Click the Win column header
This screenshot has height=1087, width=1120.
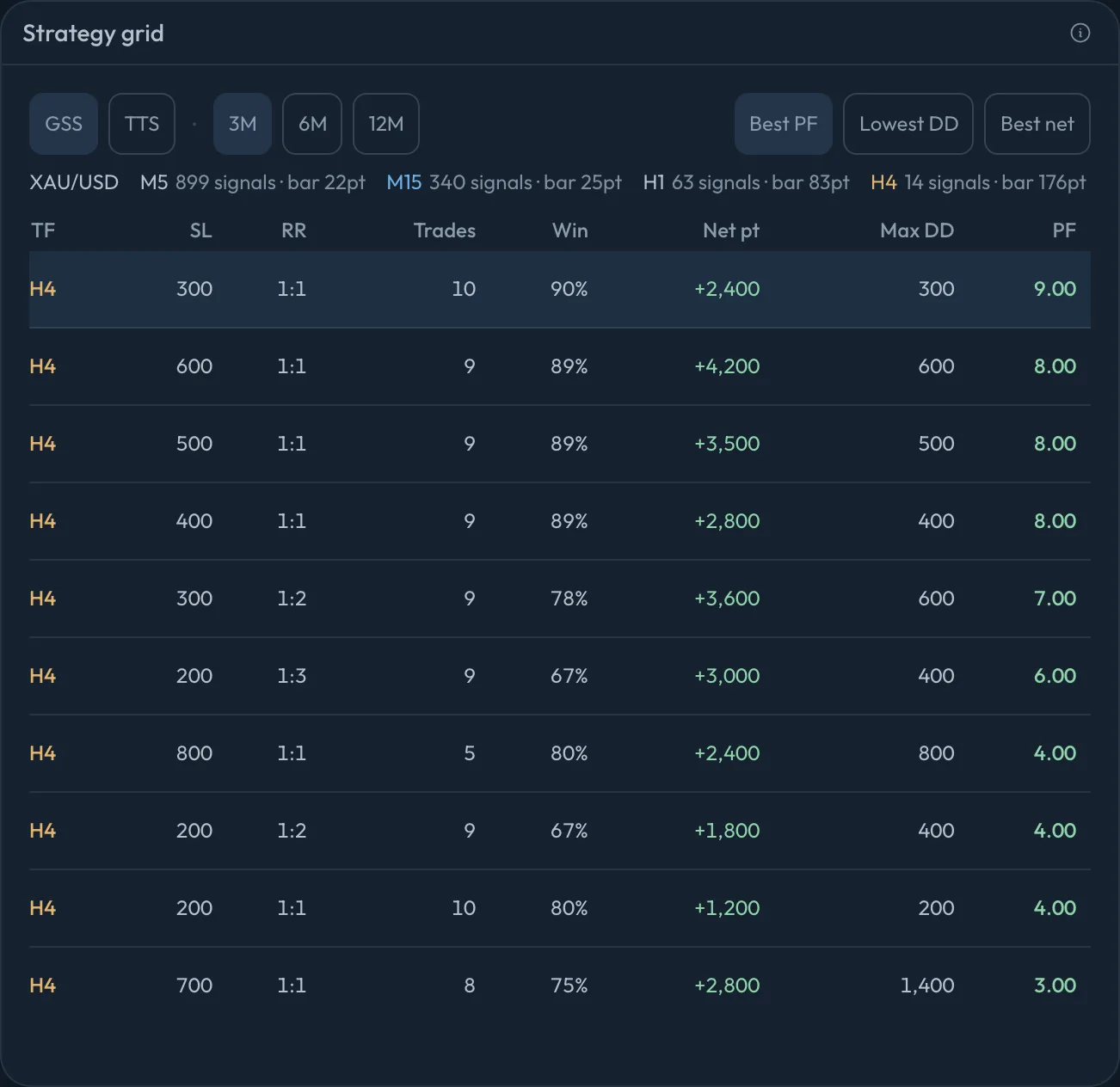point(569,230)
